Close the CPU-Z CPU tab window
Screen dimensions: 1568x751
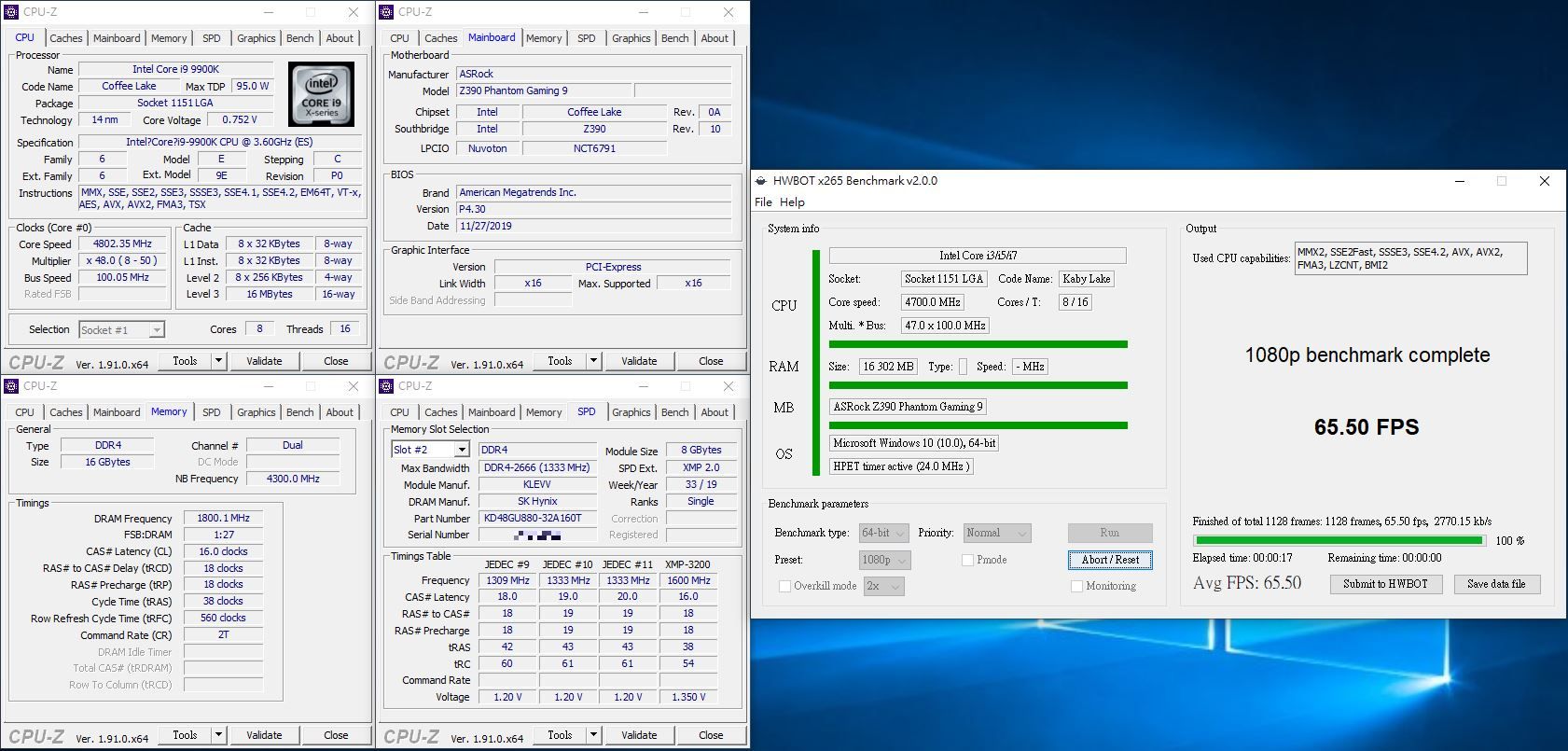[354, 12]
